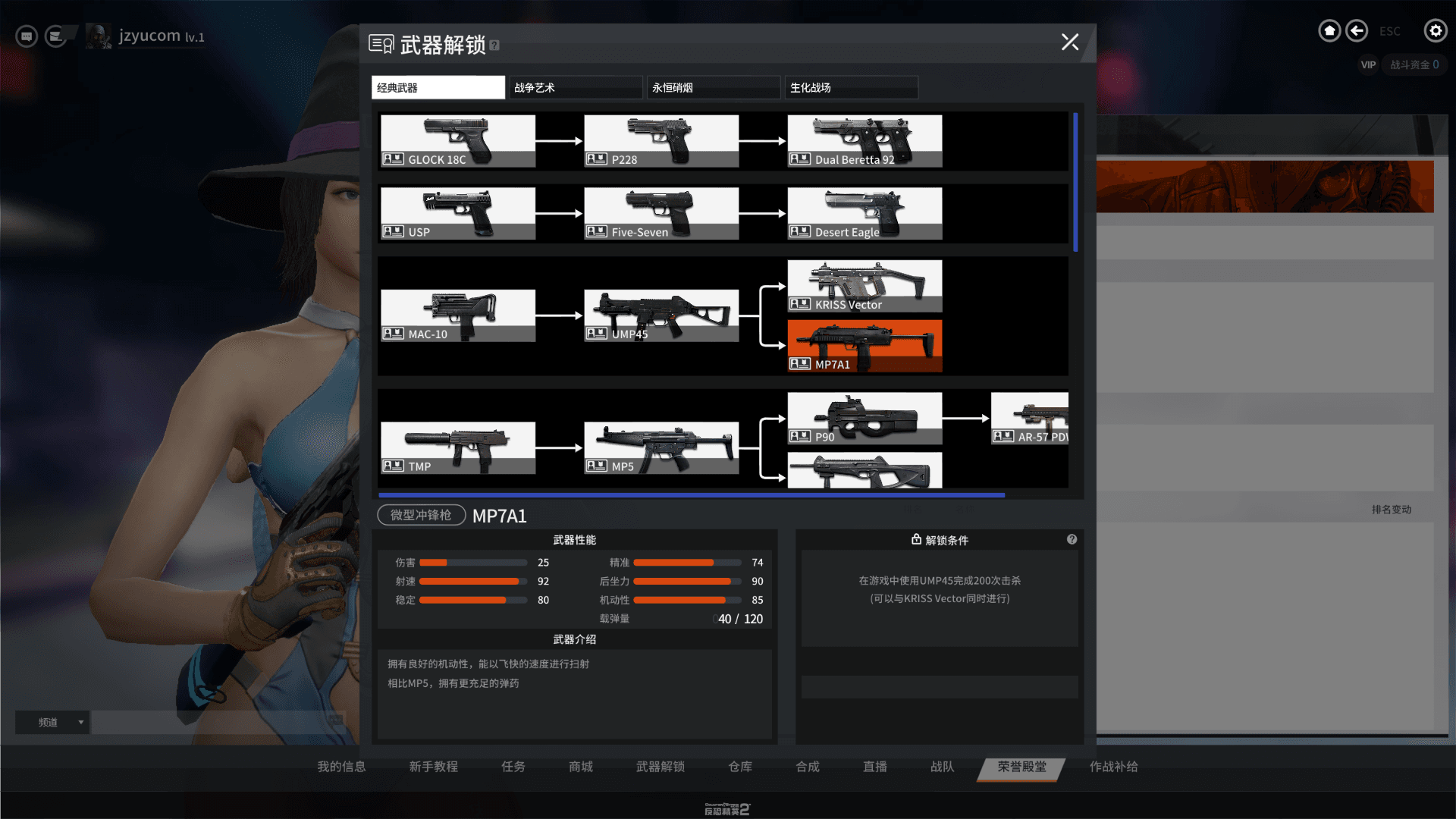Image resolution: width=1456 pixels, height=819 pixels.
Task: Click the help icon in the 解锁条件 panel
Action: tap(1072, 539)
